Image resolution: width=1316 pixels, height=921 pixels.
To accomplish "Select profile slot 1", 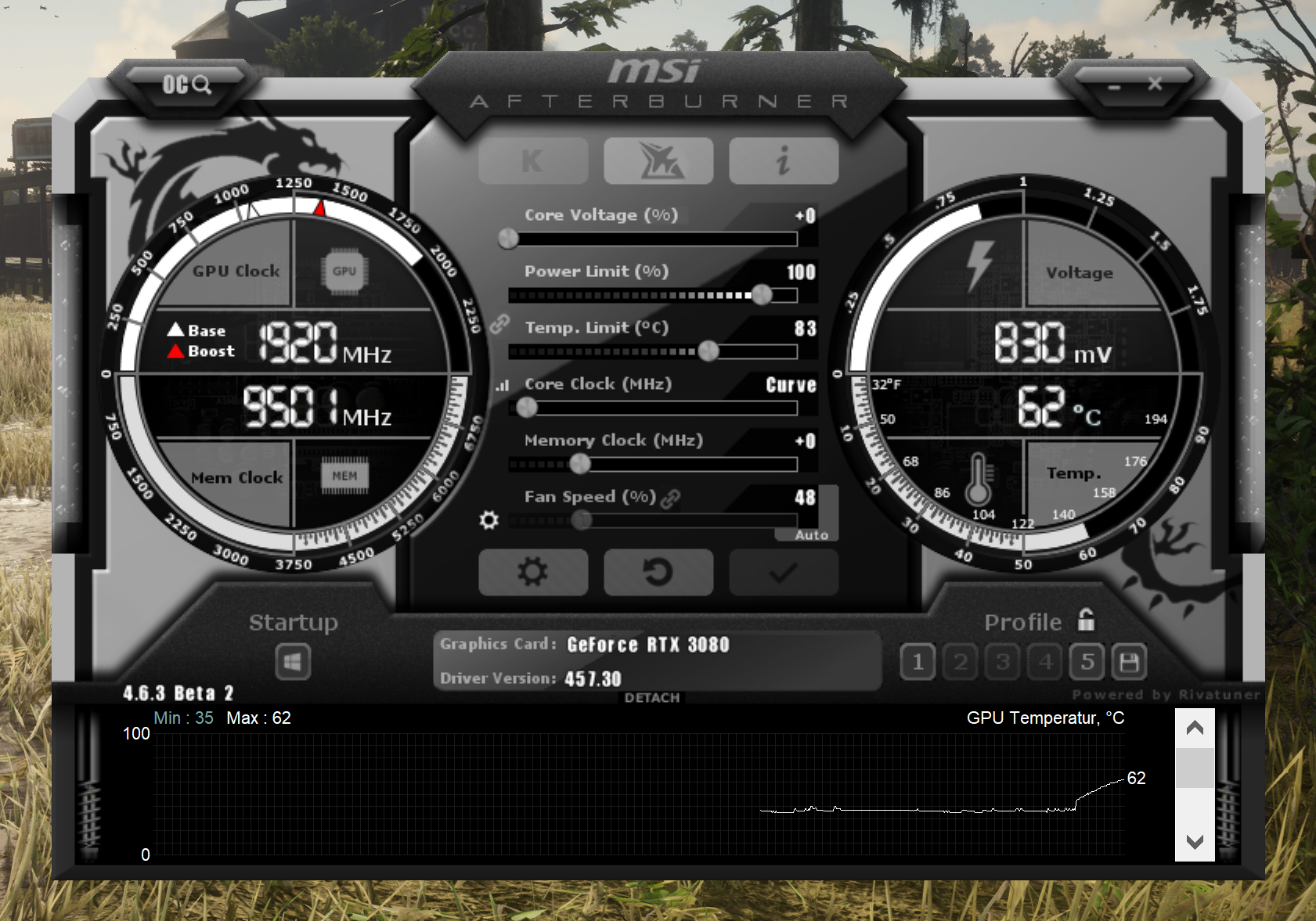I will coord(918,663).
